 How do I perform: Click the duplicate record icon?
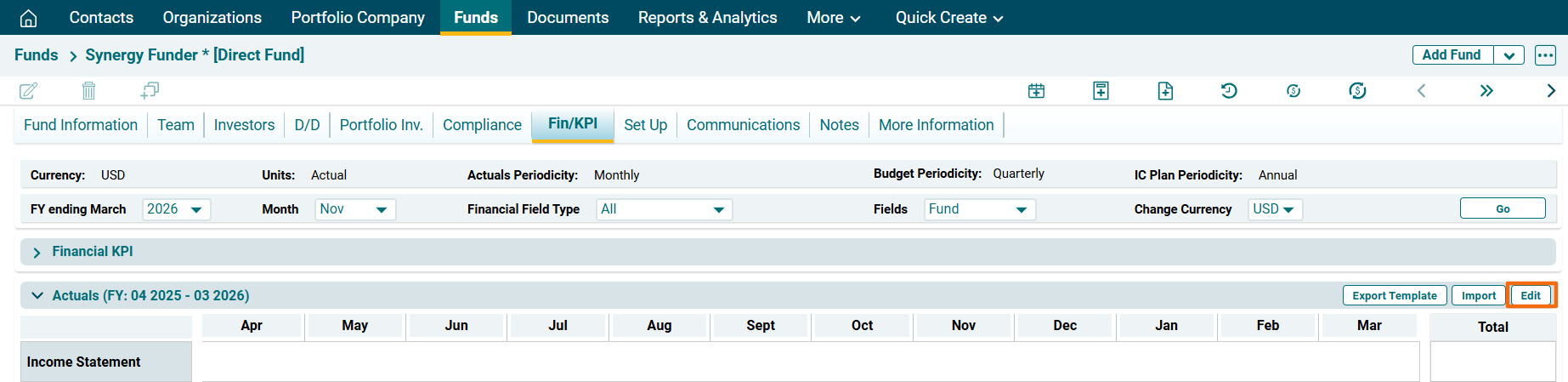click(x=150, y=90)
